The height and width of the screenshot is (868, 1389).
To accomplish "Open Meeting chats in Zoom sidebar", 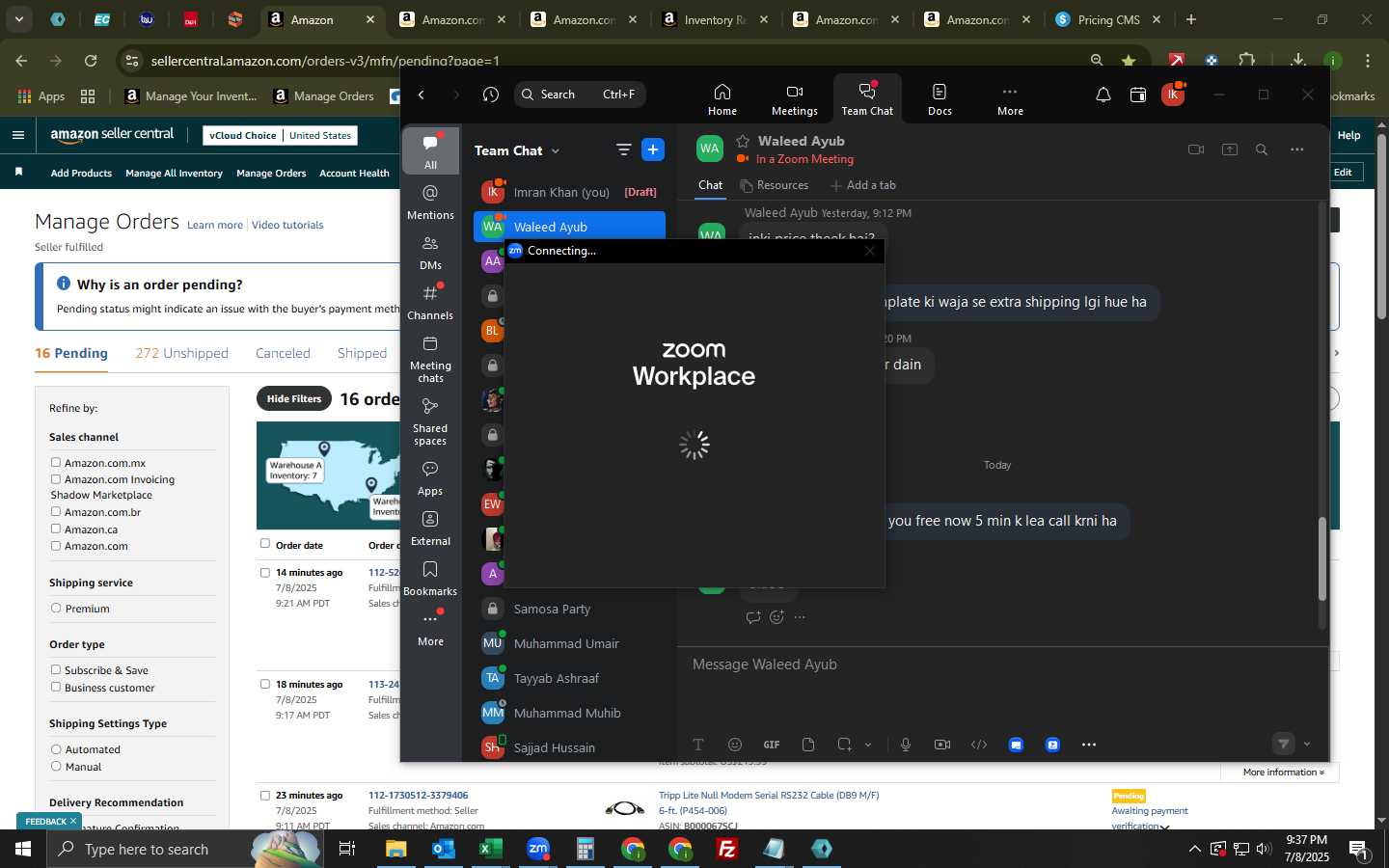I will (430, 359).
